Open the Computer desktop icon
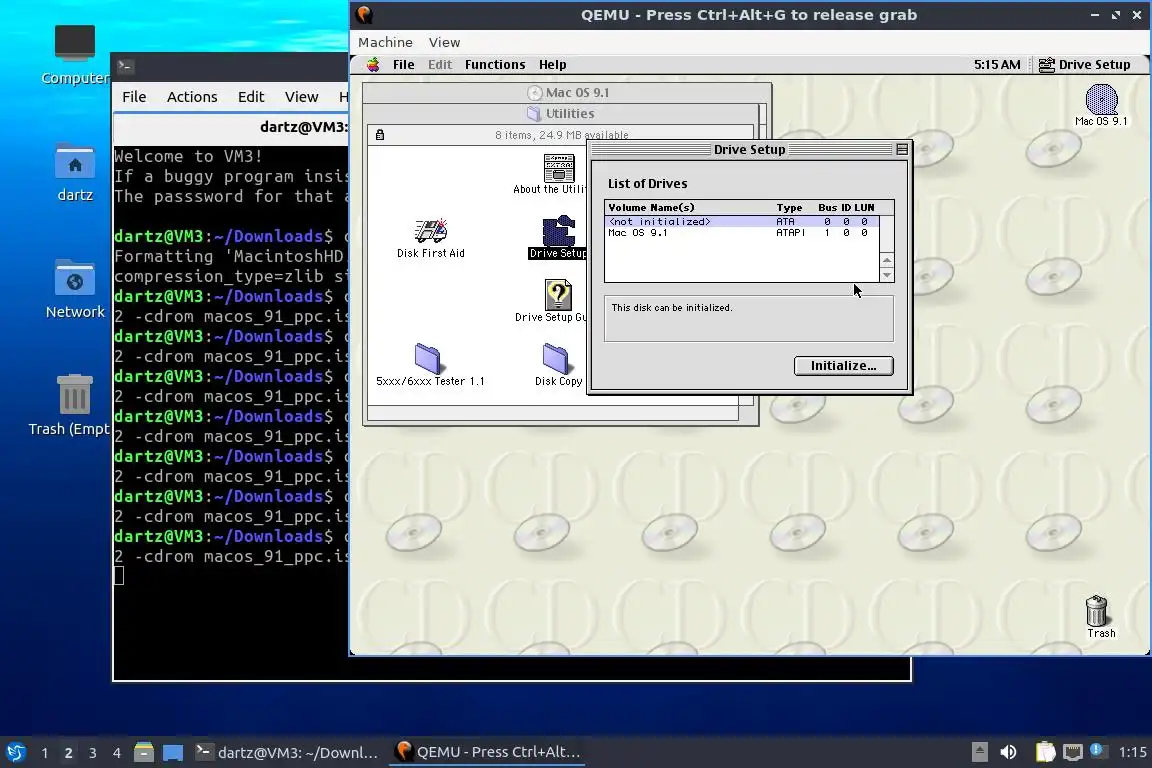The height and width of the screenshot is (768, 1152). point(75,43)
